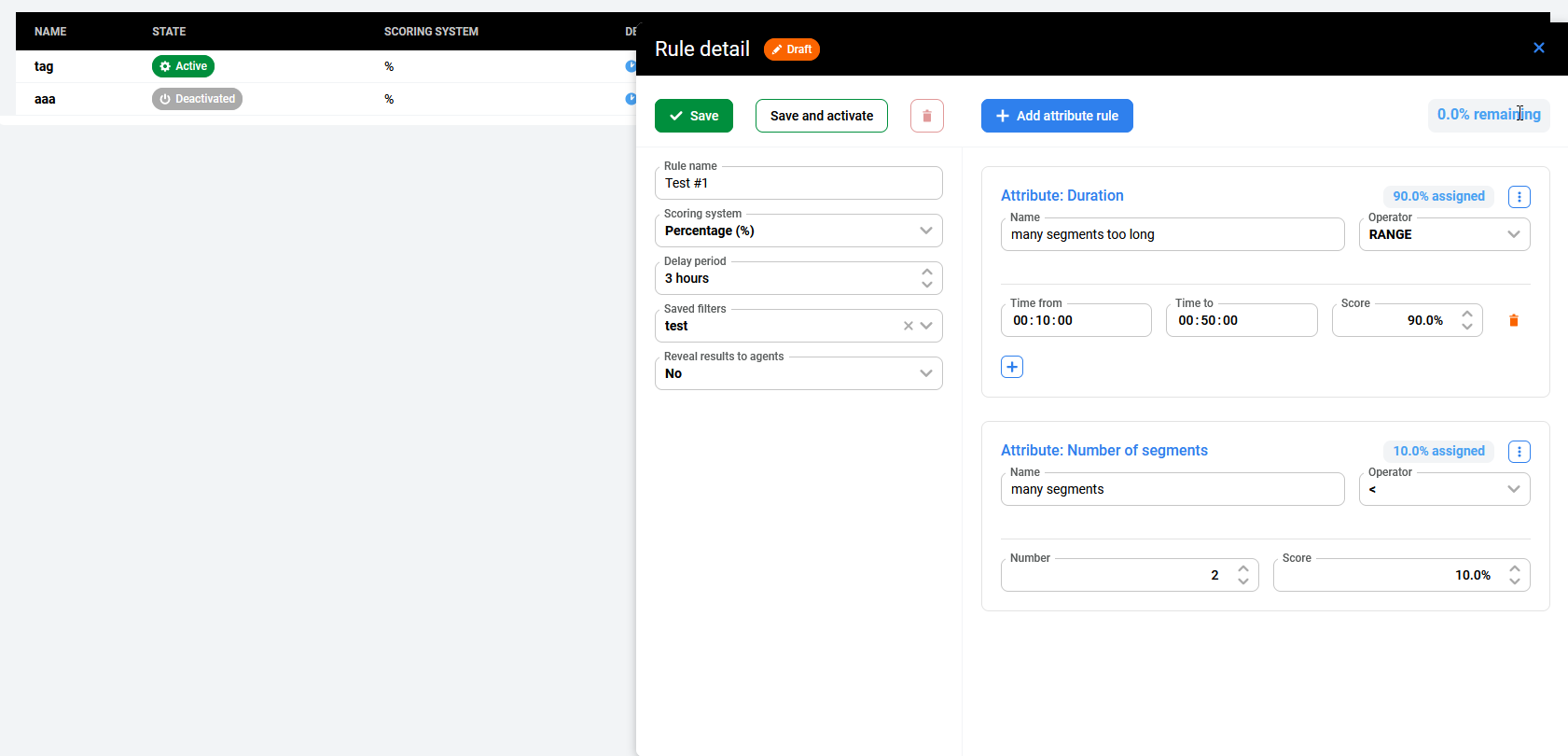The image size is (1568, 756).
Task: Click the 'Attribute: Number of segments' heading
Action: (1103, 450)
